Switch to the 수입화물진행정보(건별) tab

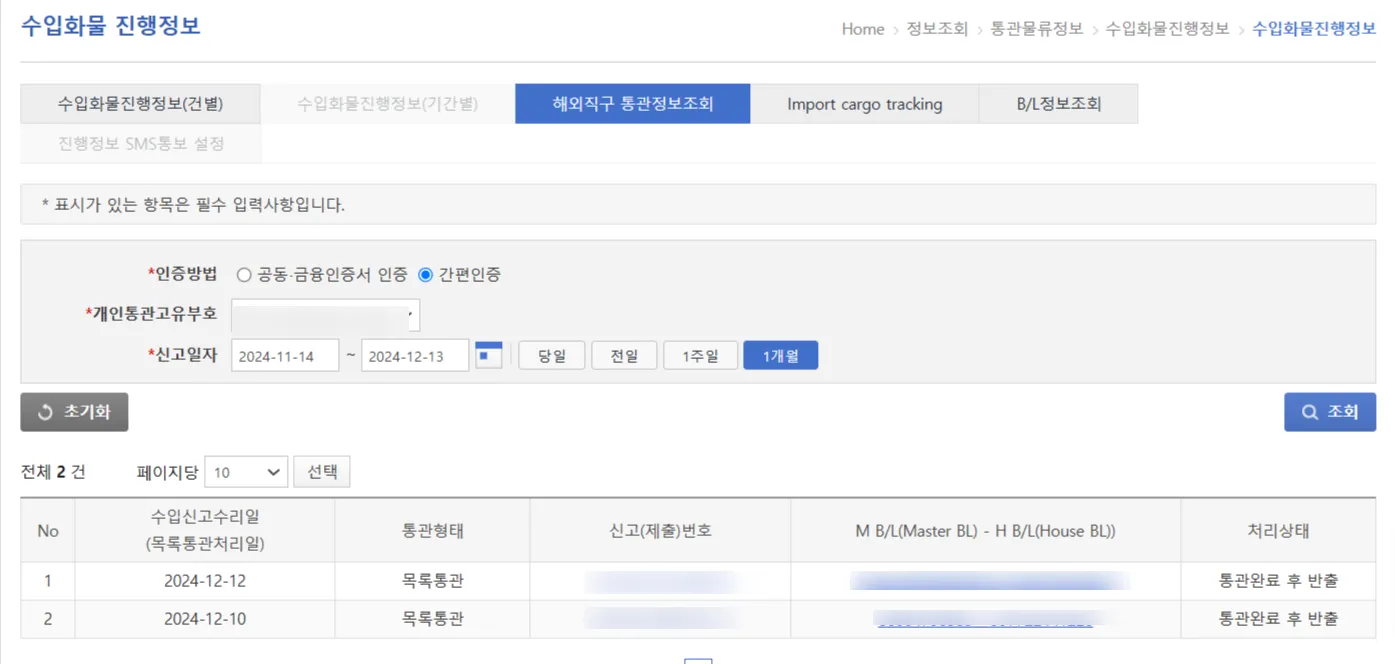pyautogui.click(x=140, y=103)
